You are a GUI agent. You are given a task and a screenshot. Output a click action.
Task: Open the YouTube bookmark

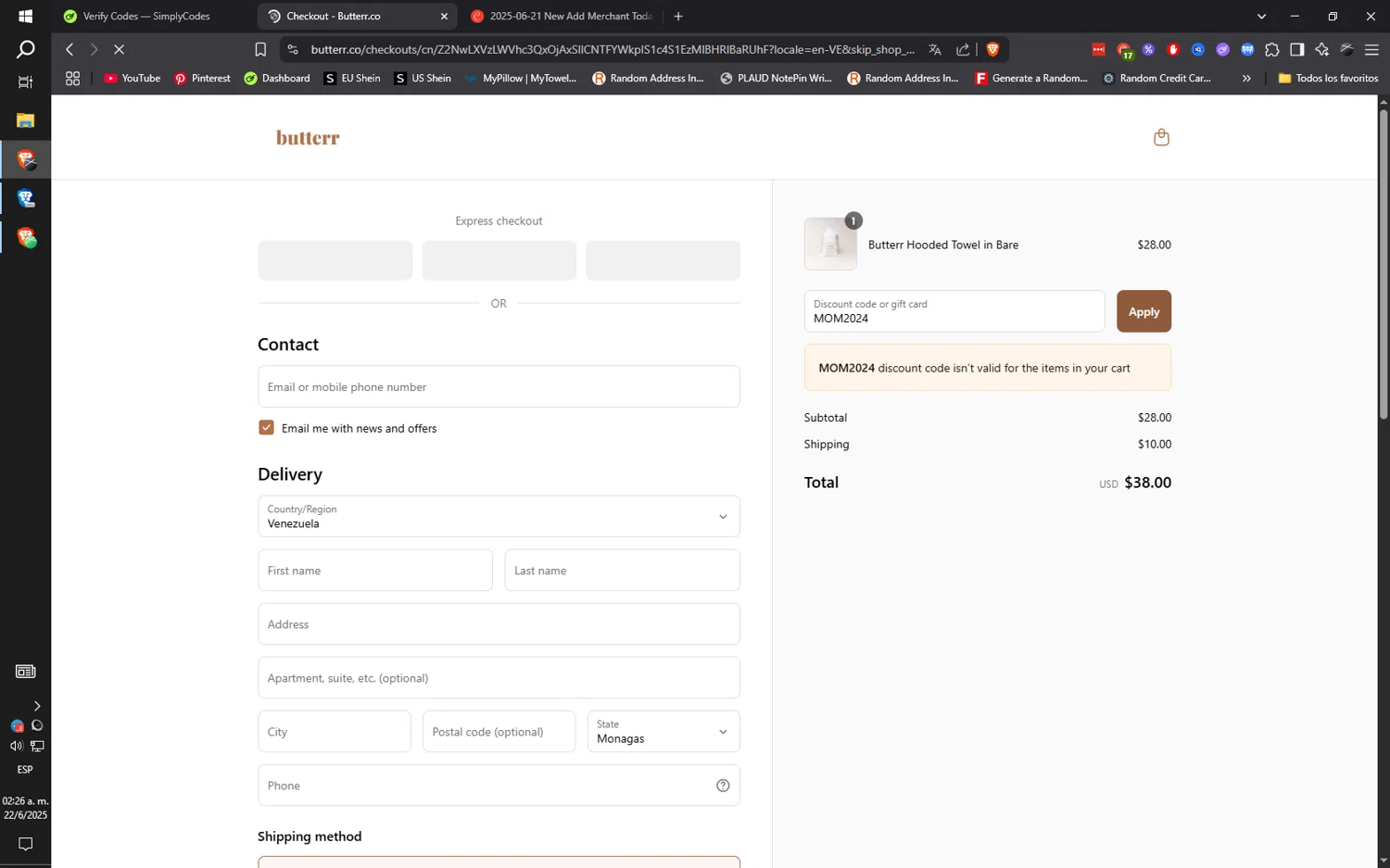pos(133,79)
